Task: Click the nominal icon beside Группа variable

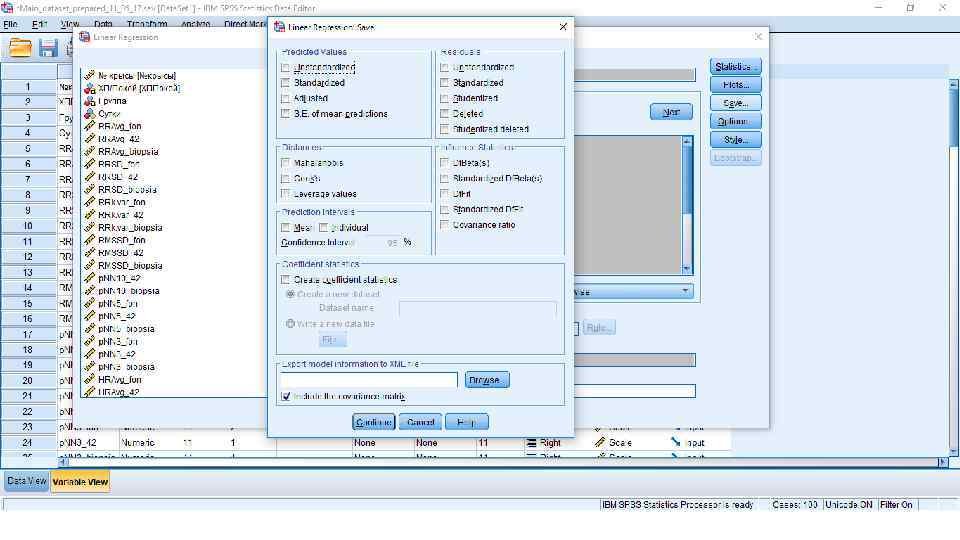Action: pyautogui.click(x=90, y=101)
